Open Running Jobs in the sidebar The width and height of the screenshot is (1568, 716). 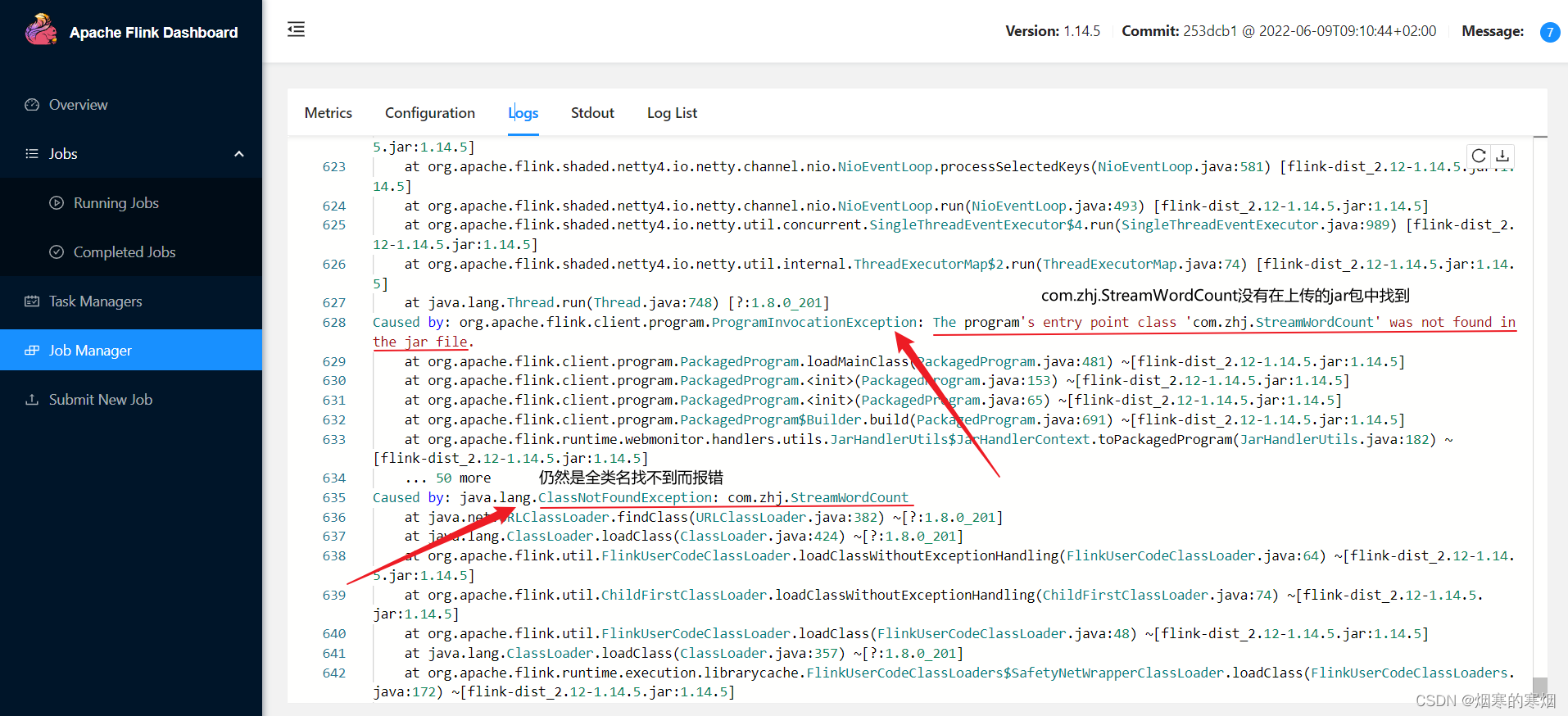[x=131, y=203]
